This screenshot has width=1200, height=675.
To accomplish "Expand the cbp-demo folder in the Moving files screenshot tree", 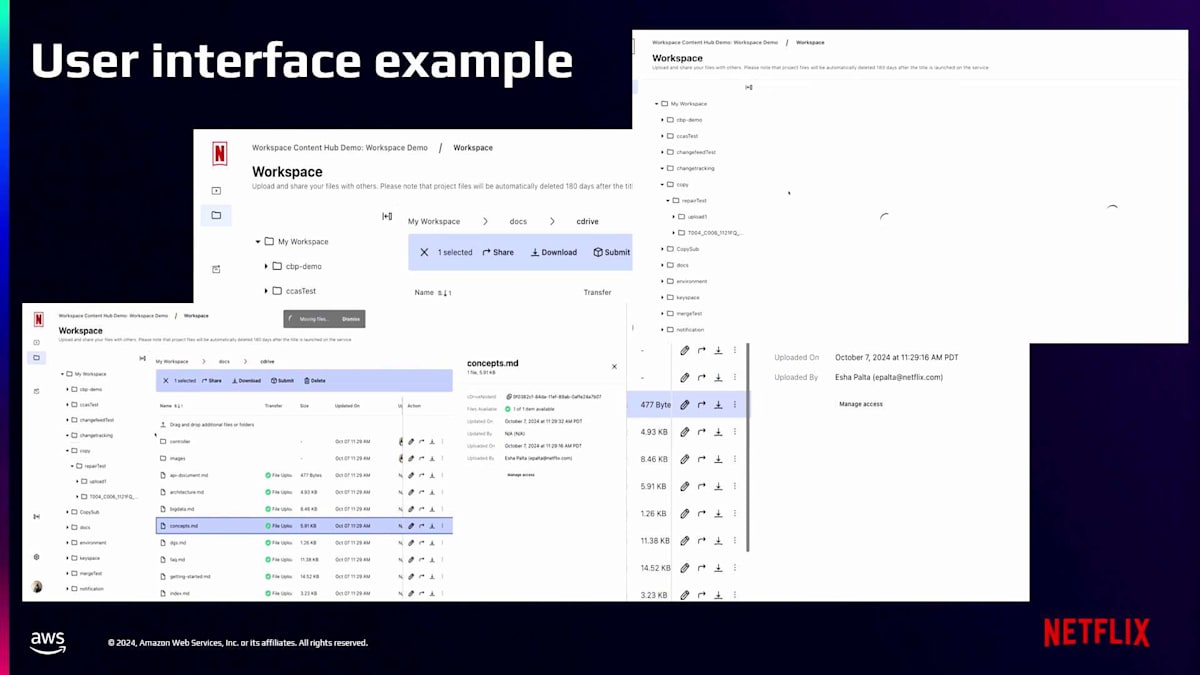I will point(69,389).
